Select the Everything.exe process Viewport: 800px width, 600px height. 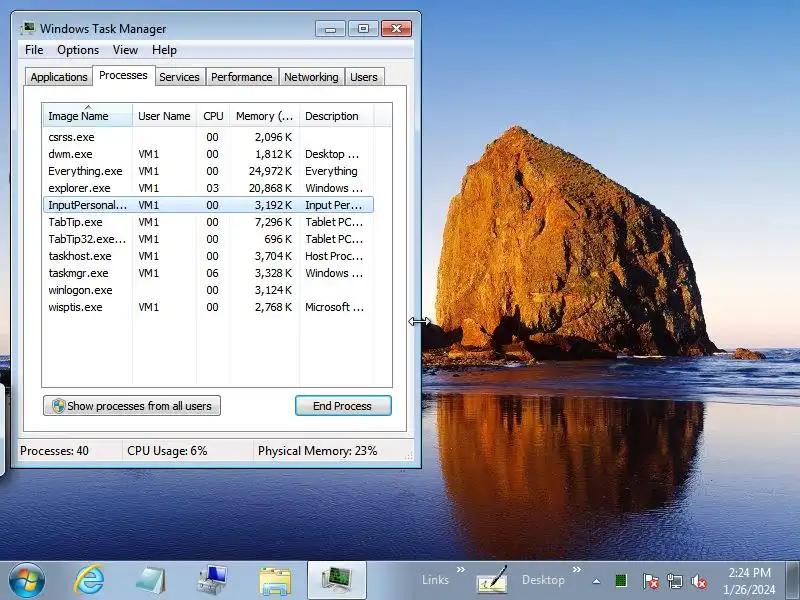[x=208, y=171]
